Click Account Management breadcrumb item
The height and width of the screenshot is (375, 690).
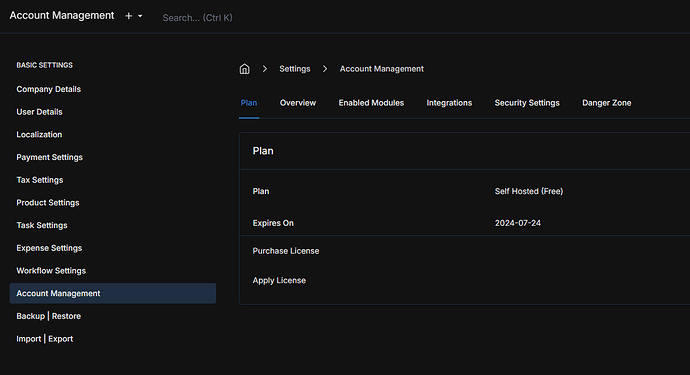click(382, 69)
